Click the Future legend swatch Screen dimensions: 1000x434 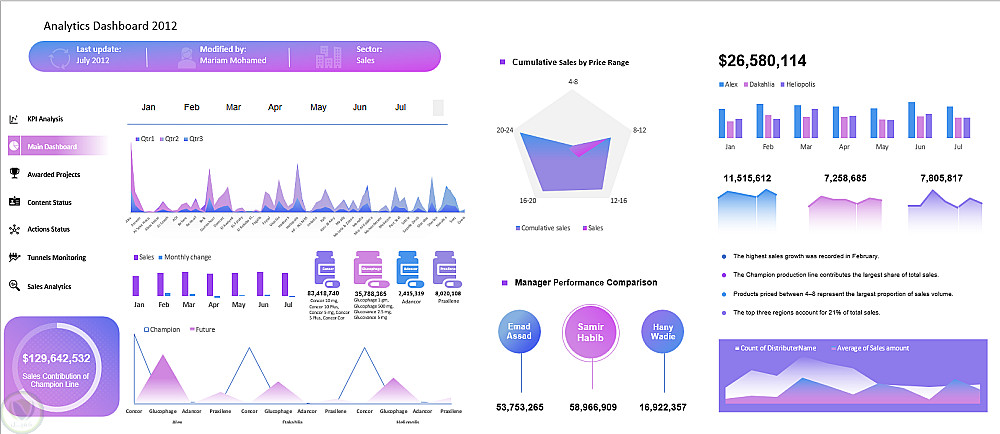click(191, 329)
